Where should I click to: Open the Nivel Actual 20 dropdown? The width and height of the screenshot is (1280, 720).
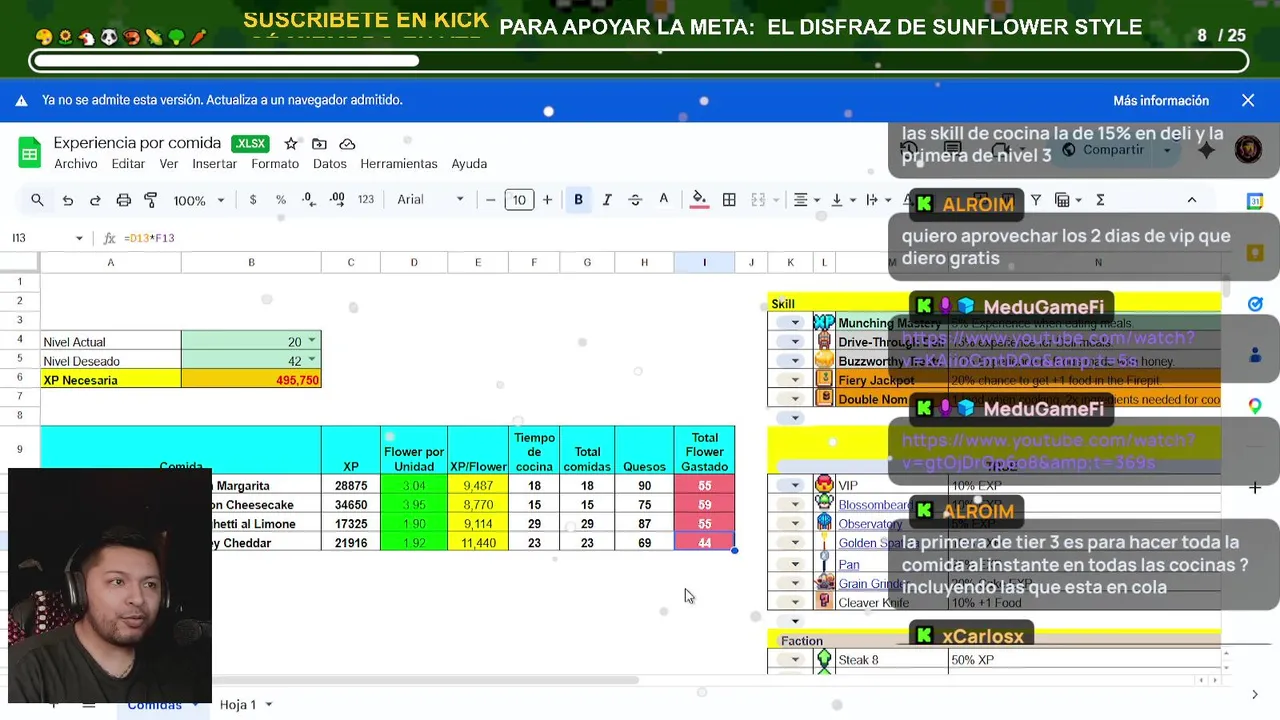click(x=312, y=341)
